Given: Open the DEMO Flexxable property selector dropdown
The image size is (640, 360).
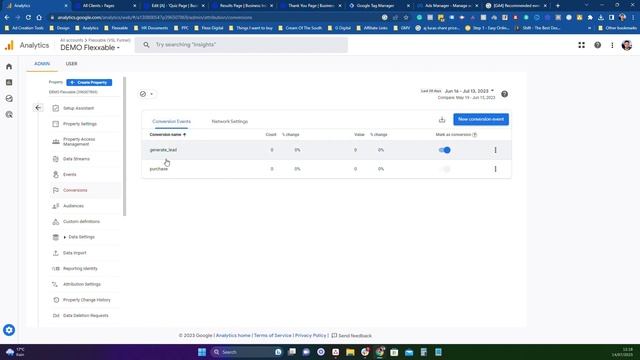Looking at the screenshot, I should 90,48.
